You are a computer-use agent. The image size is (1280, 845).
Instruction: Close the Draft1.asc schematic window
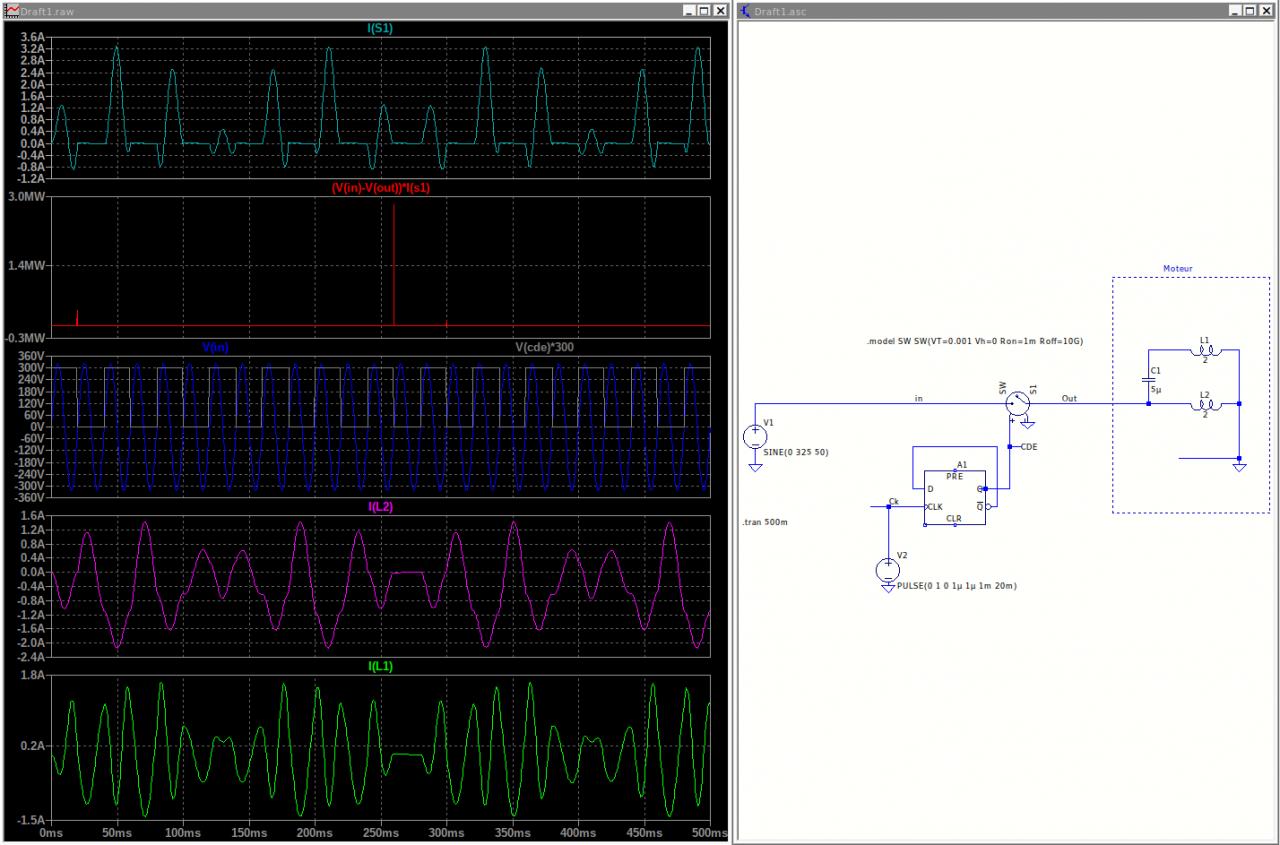(x=1266, y=10)
